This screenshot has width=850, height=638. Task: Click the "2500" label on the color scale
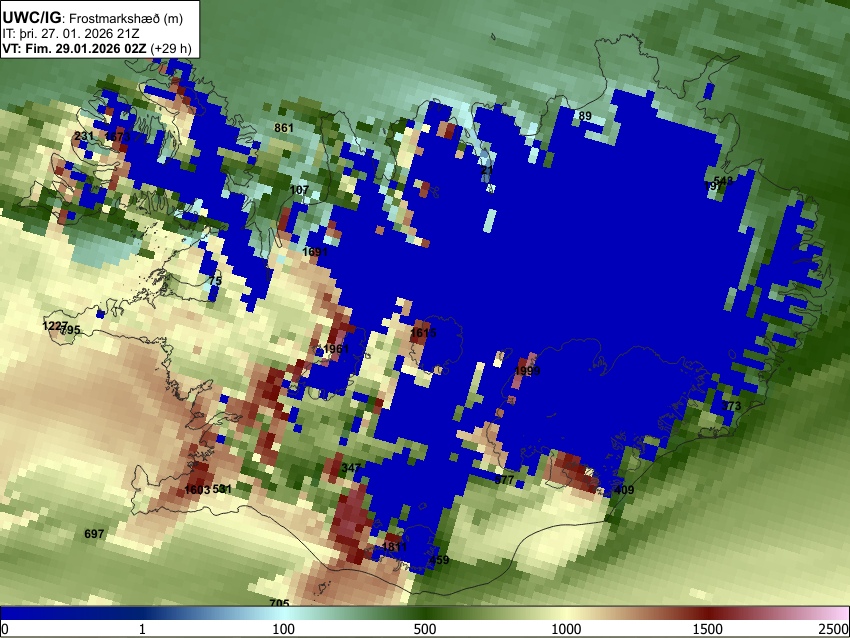tap(834, 629)
